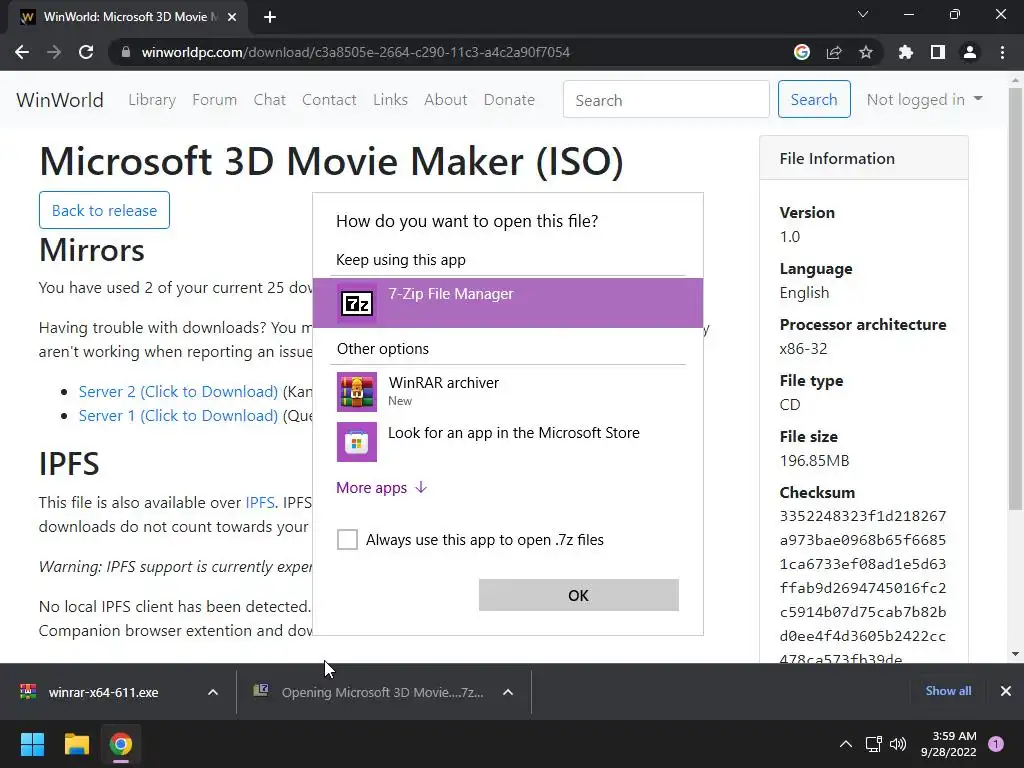Bookmark this page with the star icon
Image resolution: width=1024 pixels, height=768 pixels.
point(866,52)
